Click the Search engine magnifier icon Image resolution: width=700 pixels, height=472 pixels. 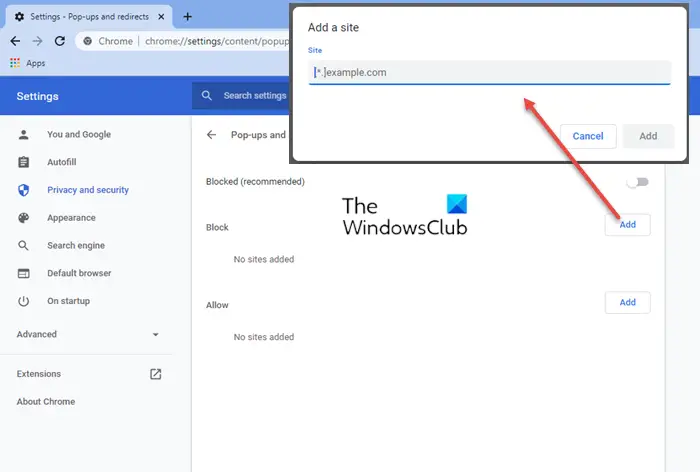[x=24, y=245]
